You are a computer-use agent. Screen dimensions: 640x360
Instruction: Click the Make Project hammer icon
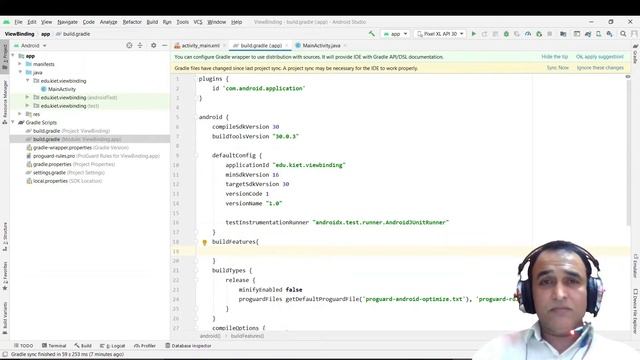tap(371, 34)
